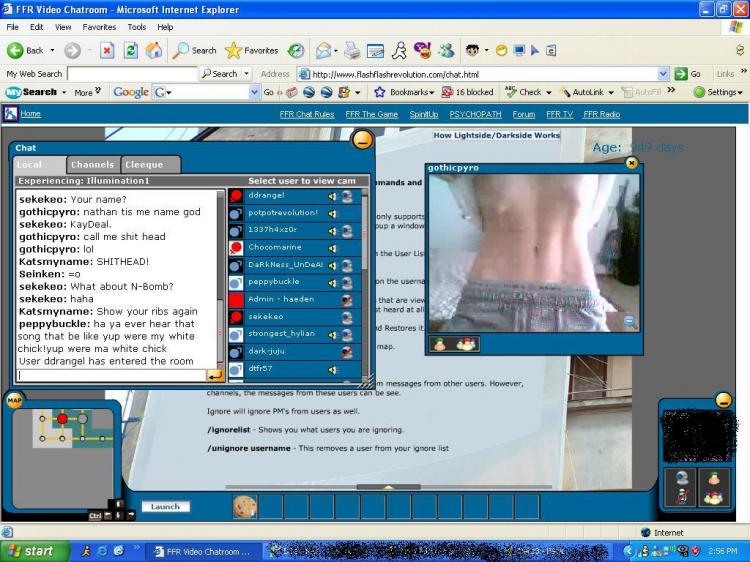Open the toolbar Settings dropdown

coord(718,92)
